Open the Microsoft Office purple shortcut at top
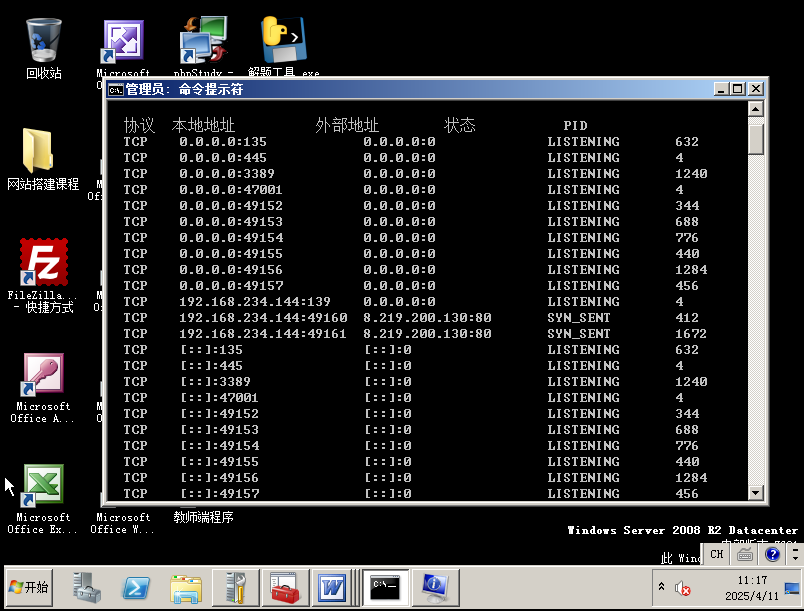Viewport: 804px width, 611px height. (x=124, y=41)
